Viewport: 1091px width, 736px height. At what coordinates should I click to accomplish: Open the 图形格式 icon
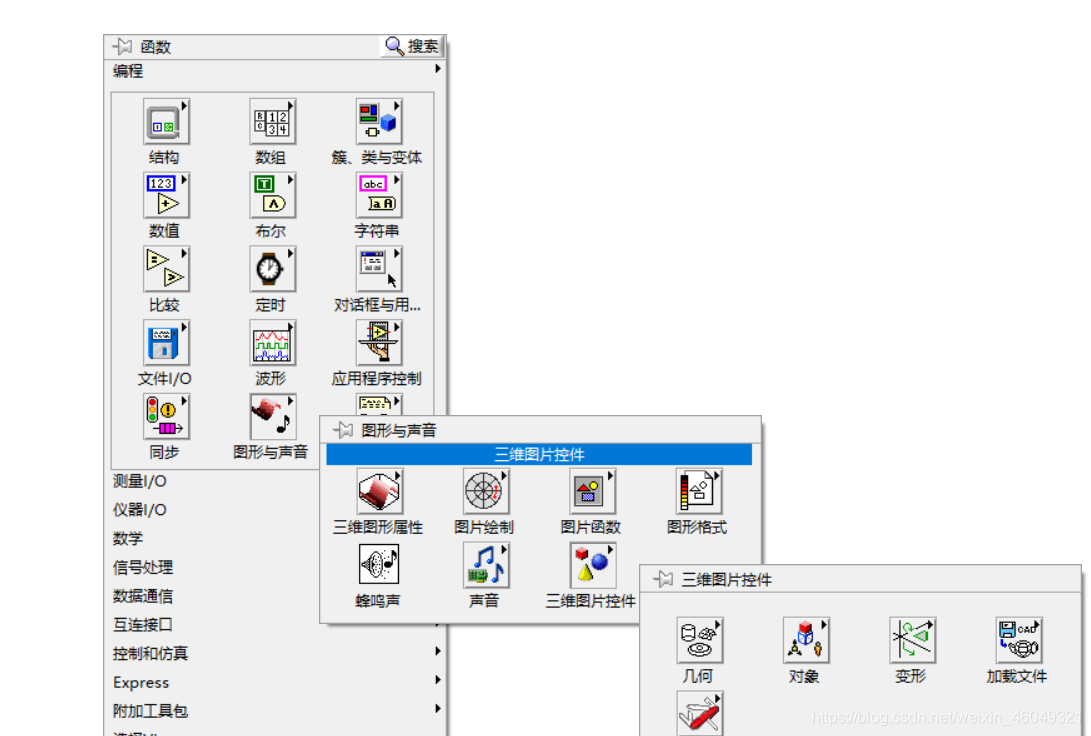tap(699, 491)
